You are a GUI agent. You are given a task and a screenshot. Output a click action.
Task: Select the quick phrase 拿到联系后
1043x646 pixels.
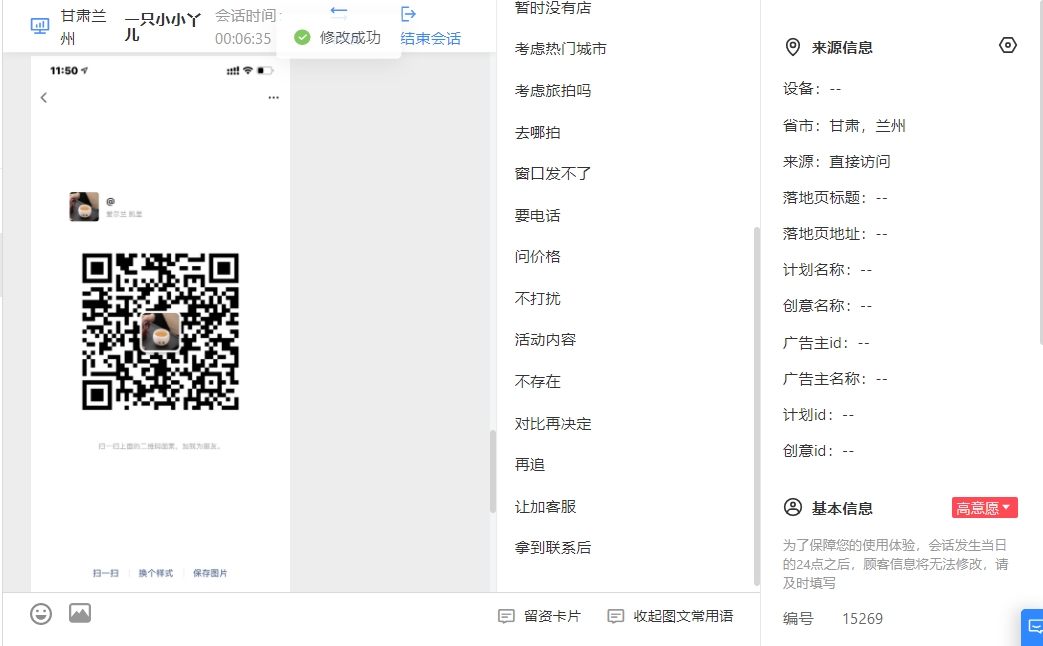553,548
